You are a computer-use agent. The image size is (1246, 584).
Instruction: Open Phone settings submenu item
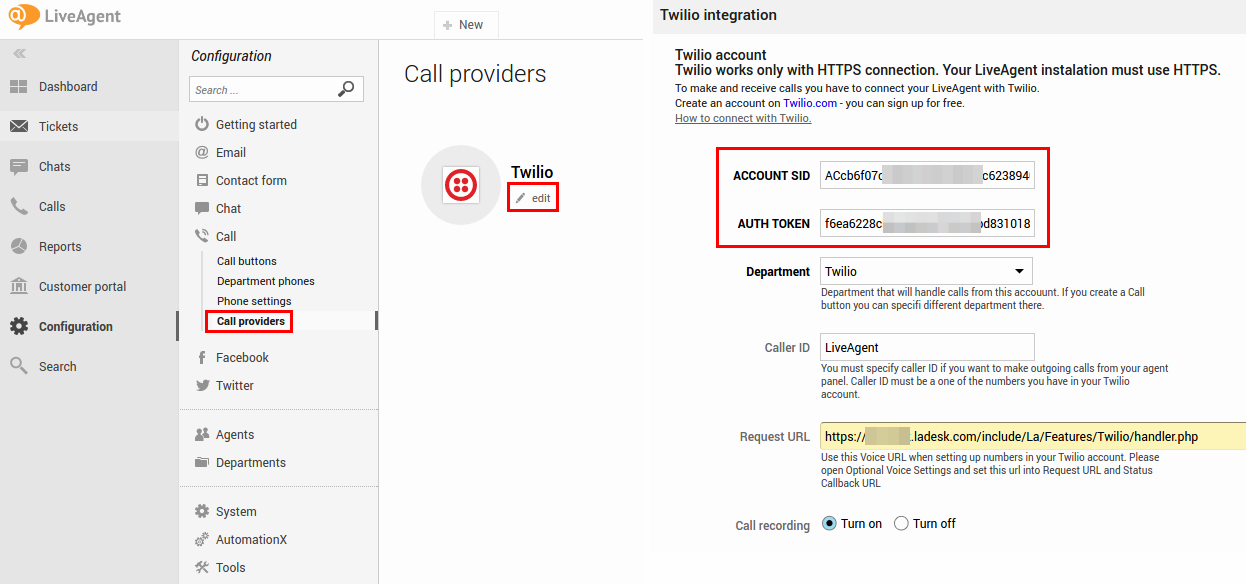point(254,302)
